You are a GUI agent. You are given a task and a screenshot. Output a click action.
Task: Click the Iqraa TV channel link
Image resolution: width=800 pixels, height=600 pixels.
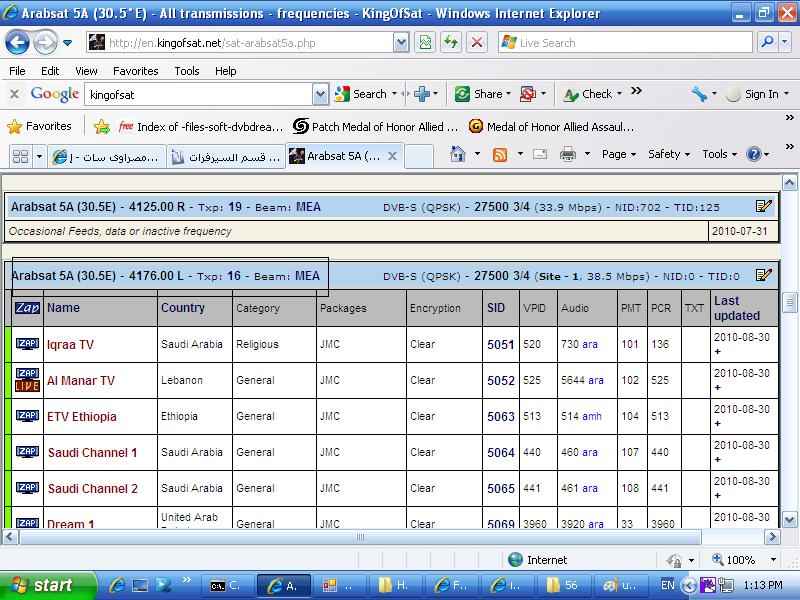click(x=70, y=344)
